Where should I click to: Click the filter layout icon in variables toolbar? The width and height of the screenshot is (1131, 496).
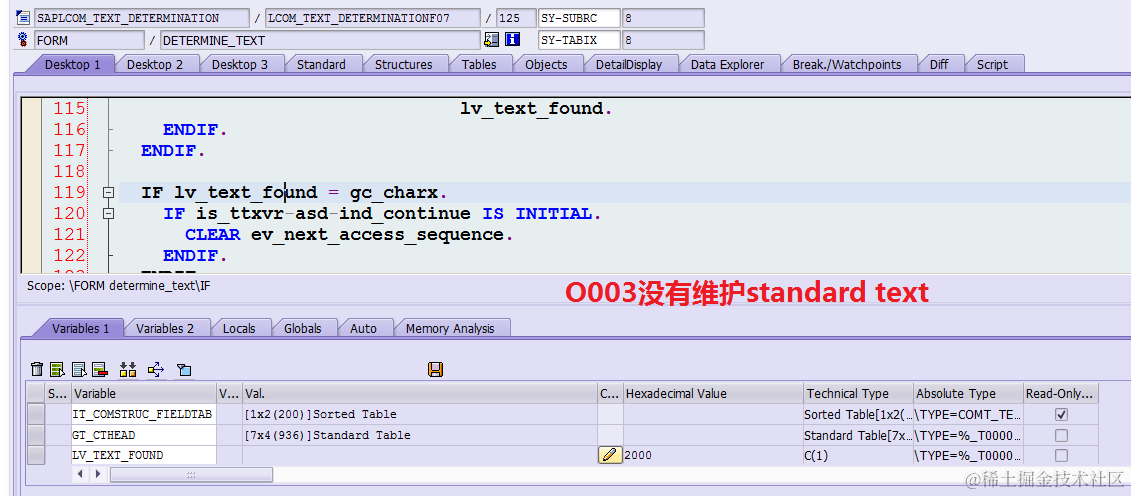(x=184, y=370)
